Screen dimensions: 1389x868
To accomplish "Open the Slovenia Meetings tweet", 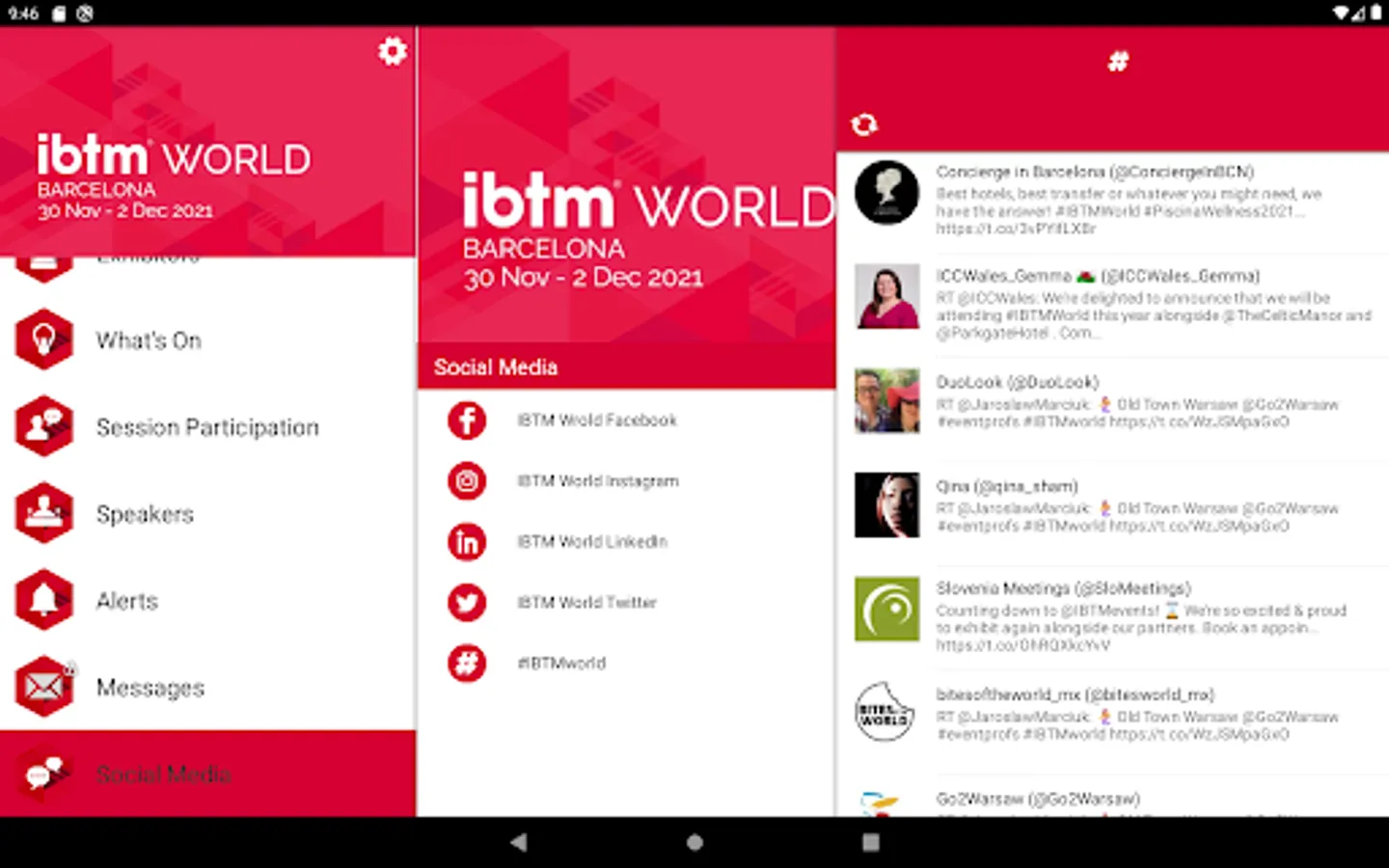I will 1113,617.
